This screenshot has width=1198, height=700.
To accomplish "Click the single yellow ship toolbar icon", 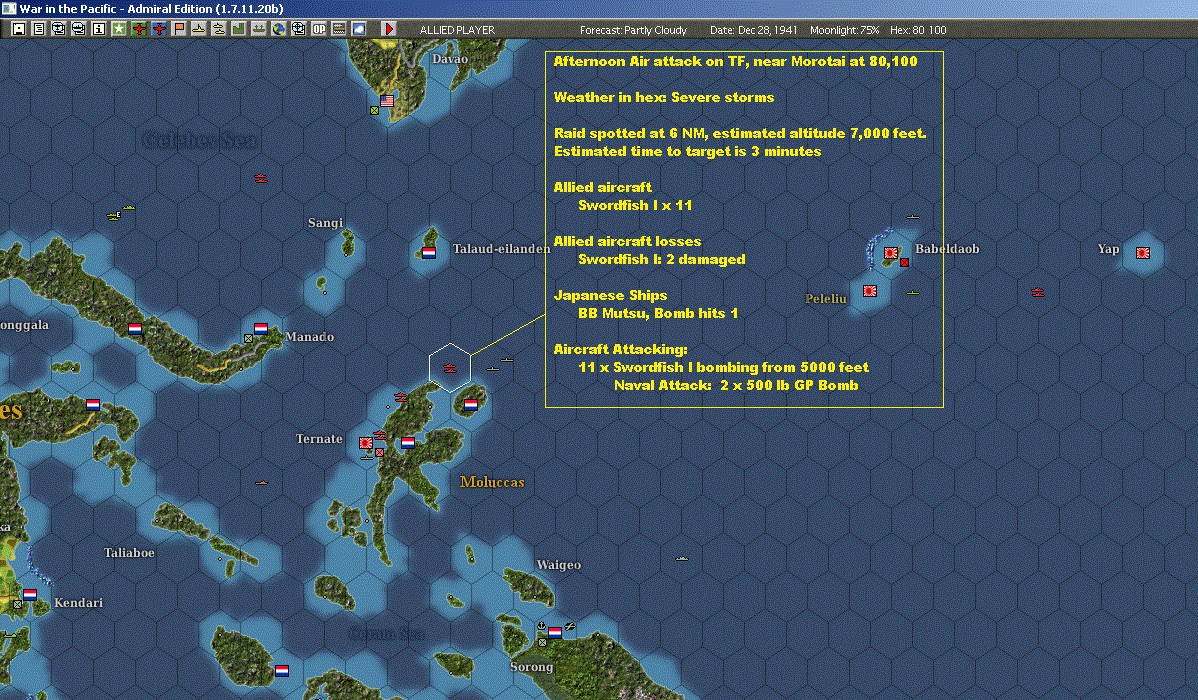I will 199,29.
